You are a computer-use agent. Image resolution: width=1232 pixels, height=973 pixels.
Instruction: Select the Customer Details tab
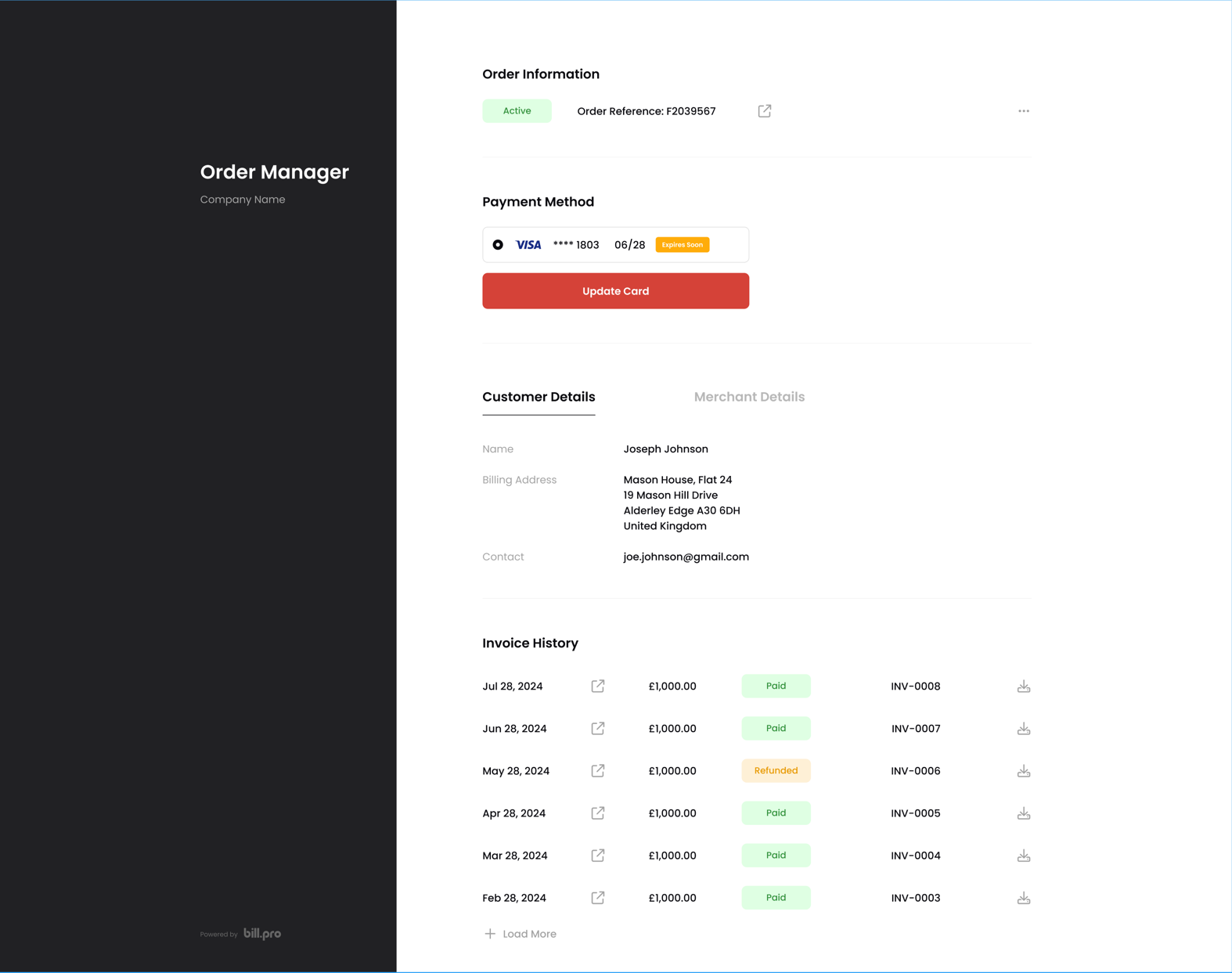pyautogui.click(x=539, y=397)
